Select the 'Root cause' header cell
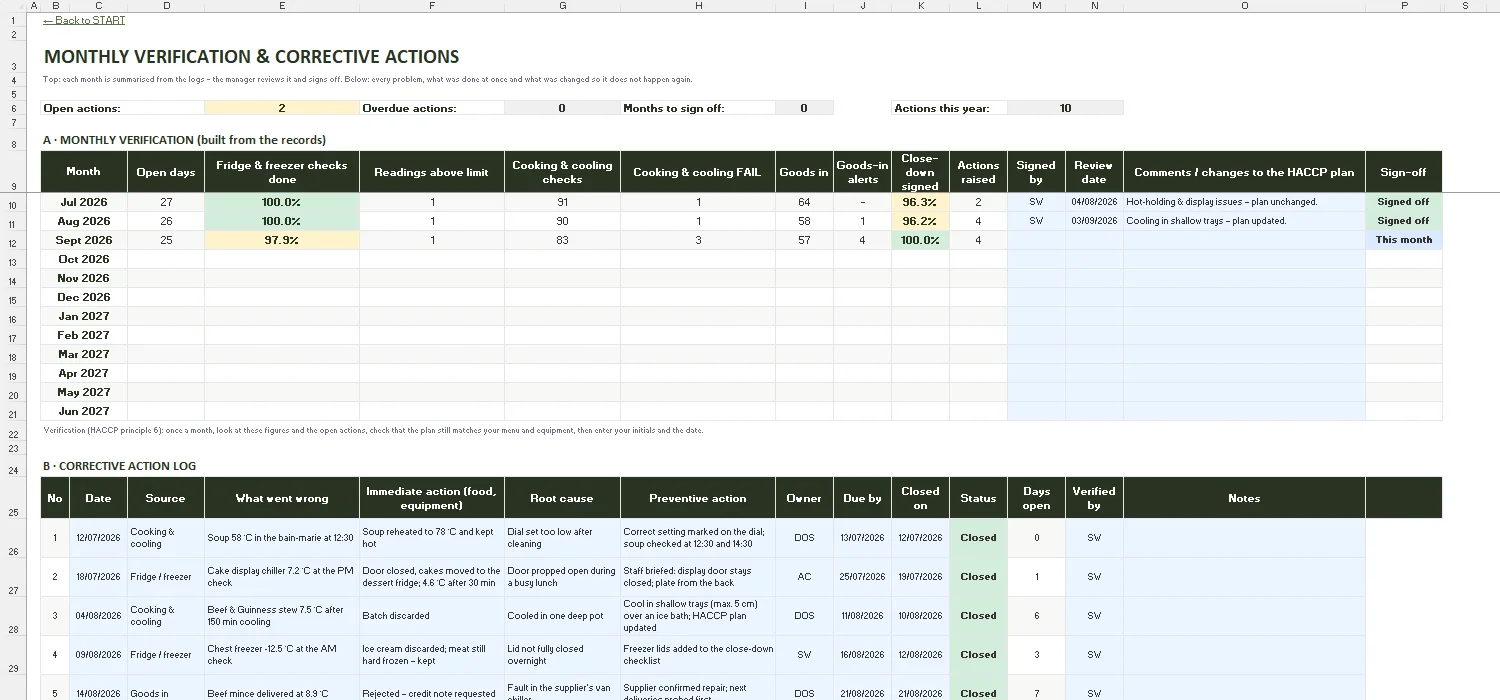The image size is (1500, 700). point(562,498)
